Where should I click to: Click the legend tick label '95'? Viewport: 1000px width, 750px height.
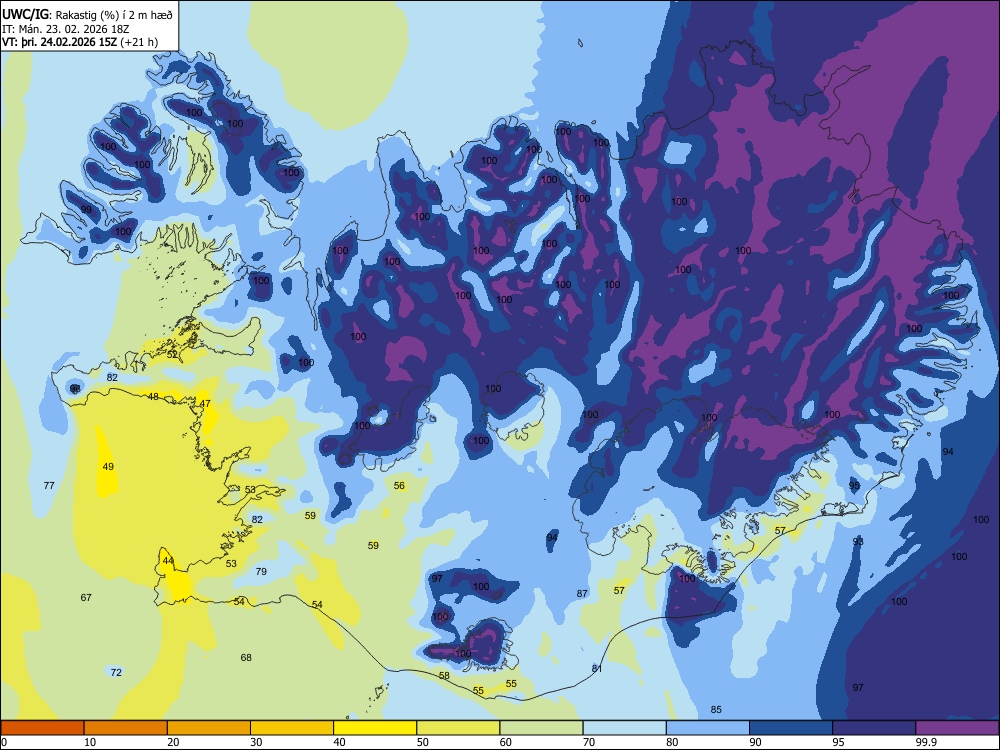838,742
